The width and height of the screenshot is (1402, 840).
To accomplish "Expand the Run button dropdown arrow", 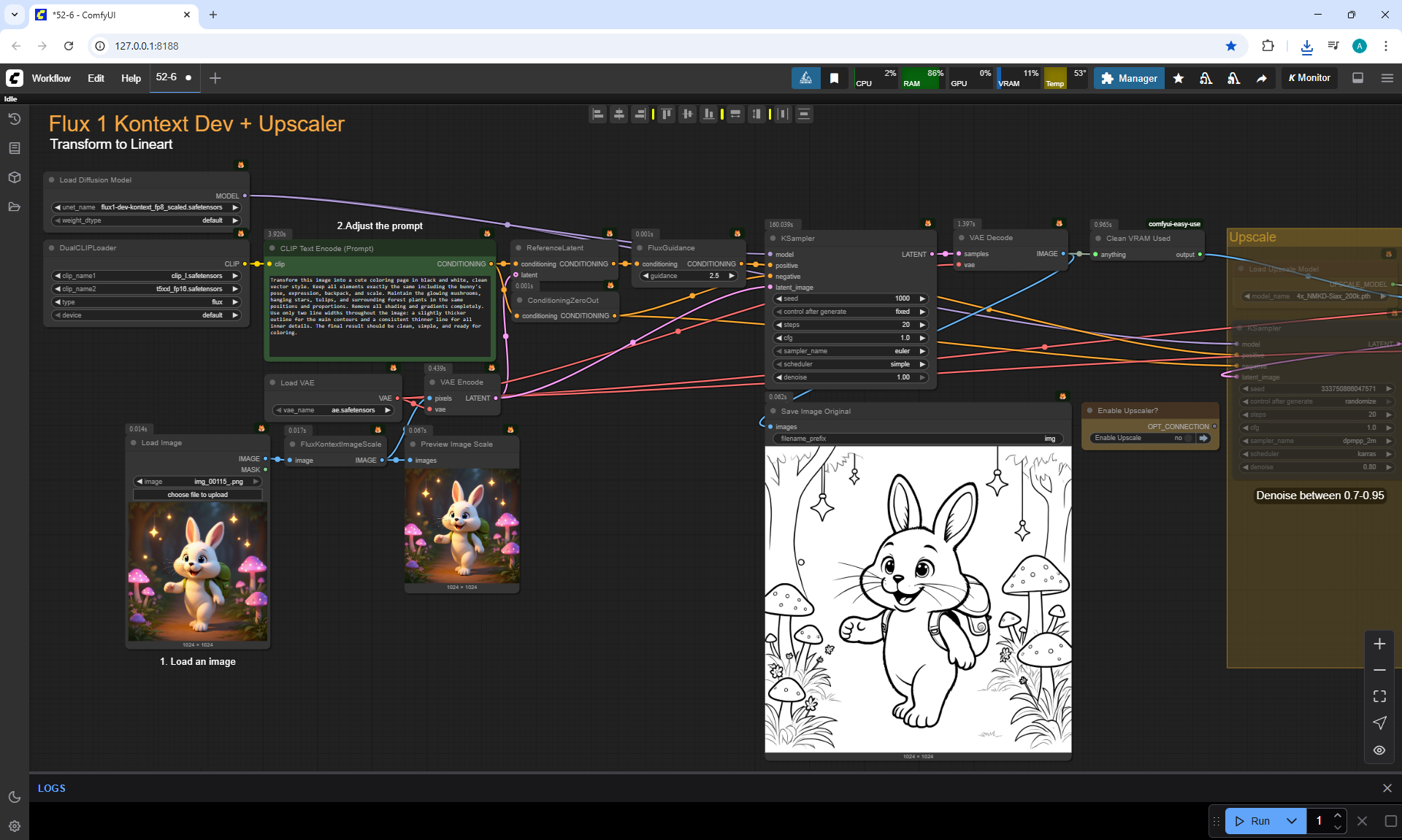I will pos(1291,821).
